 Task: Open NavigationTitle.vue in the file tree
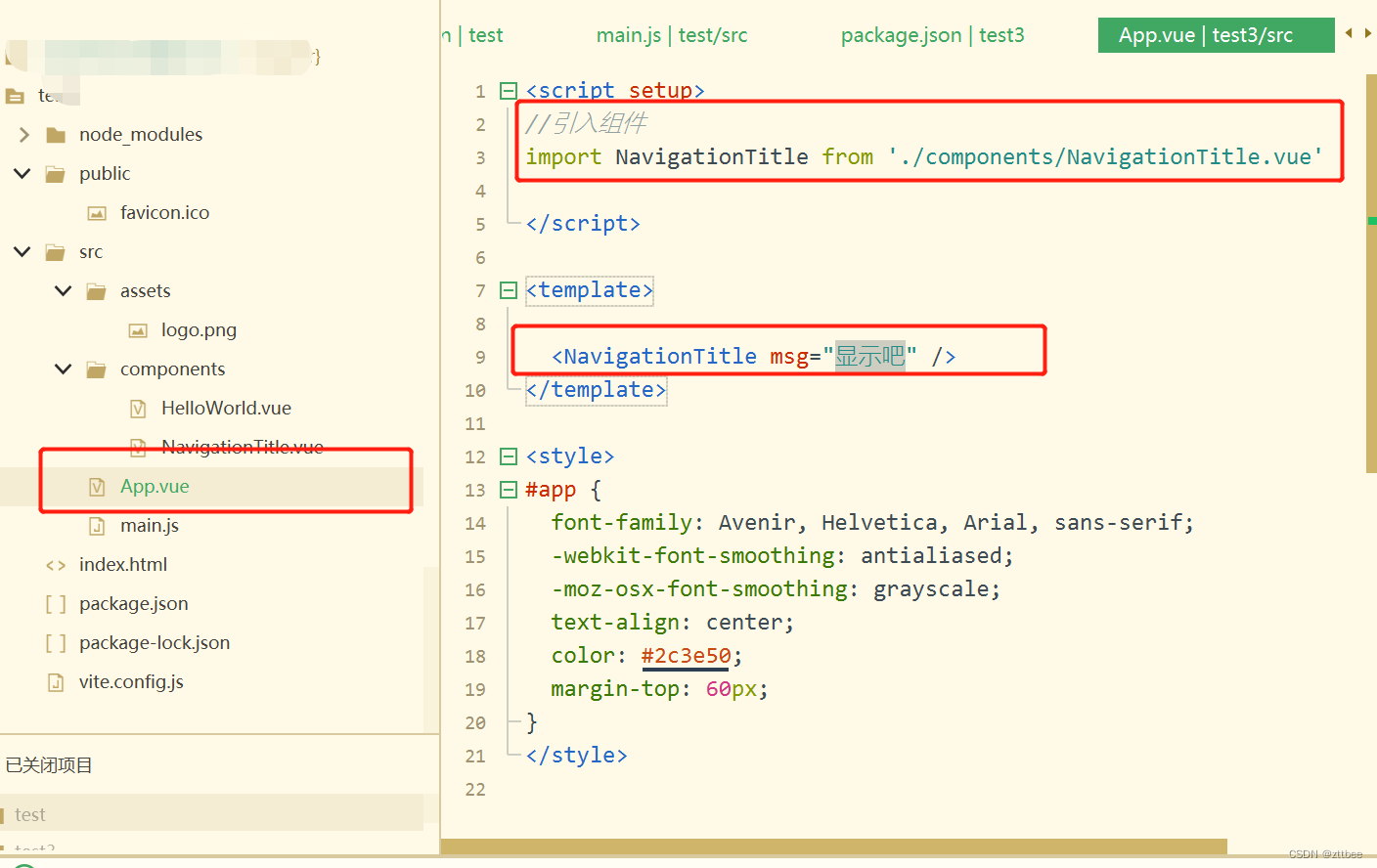pos(242,447)
